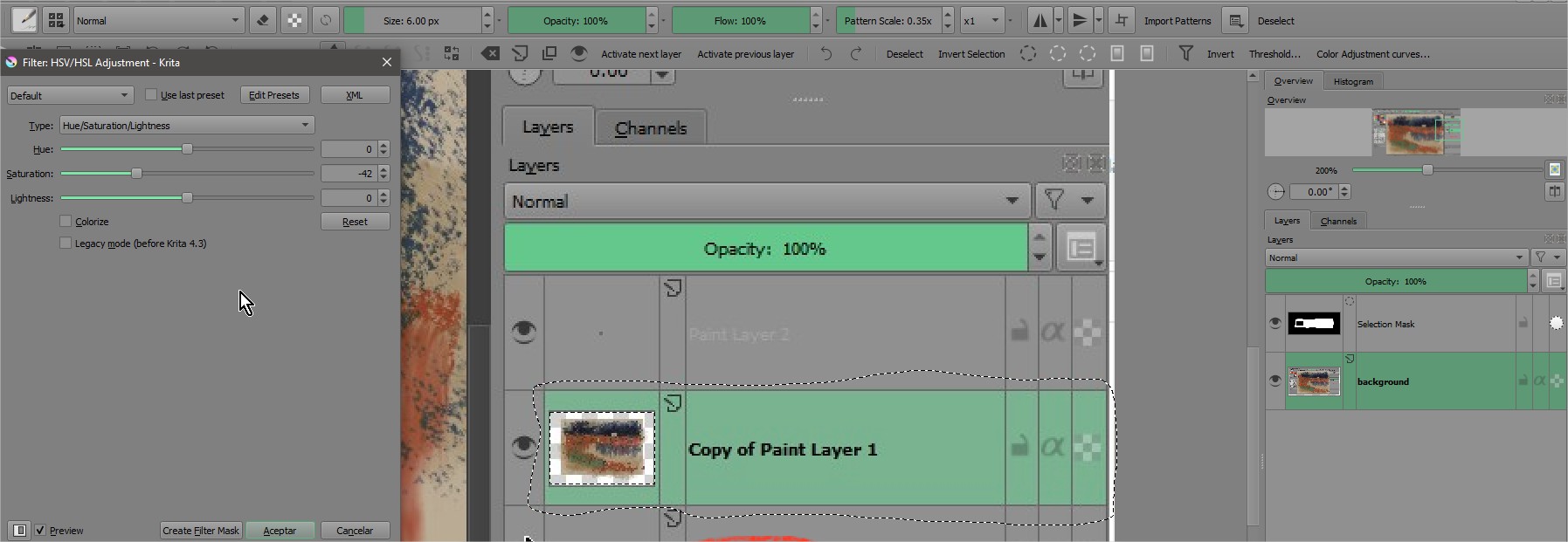Check the Colorize option

(66, 221)
